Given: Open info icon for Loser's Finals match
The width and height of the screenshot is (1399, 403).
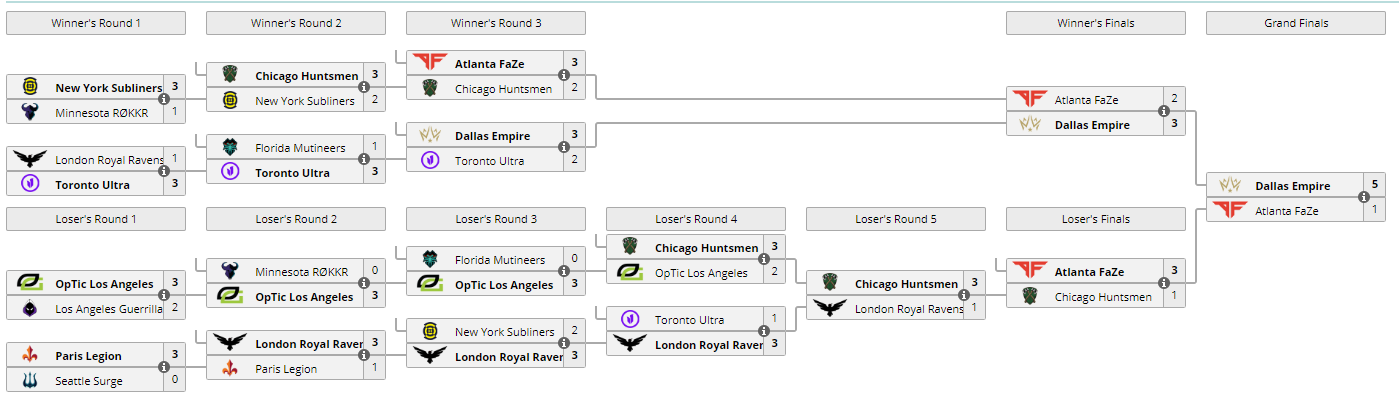Looking at the screenshot, I should (x=1164, y=284).
